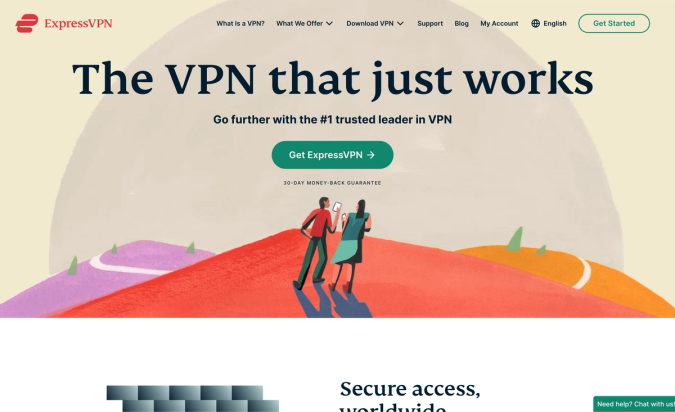Expand the What We Offer chevron

(329, 24)
